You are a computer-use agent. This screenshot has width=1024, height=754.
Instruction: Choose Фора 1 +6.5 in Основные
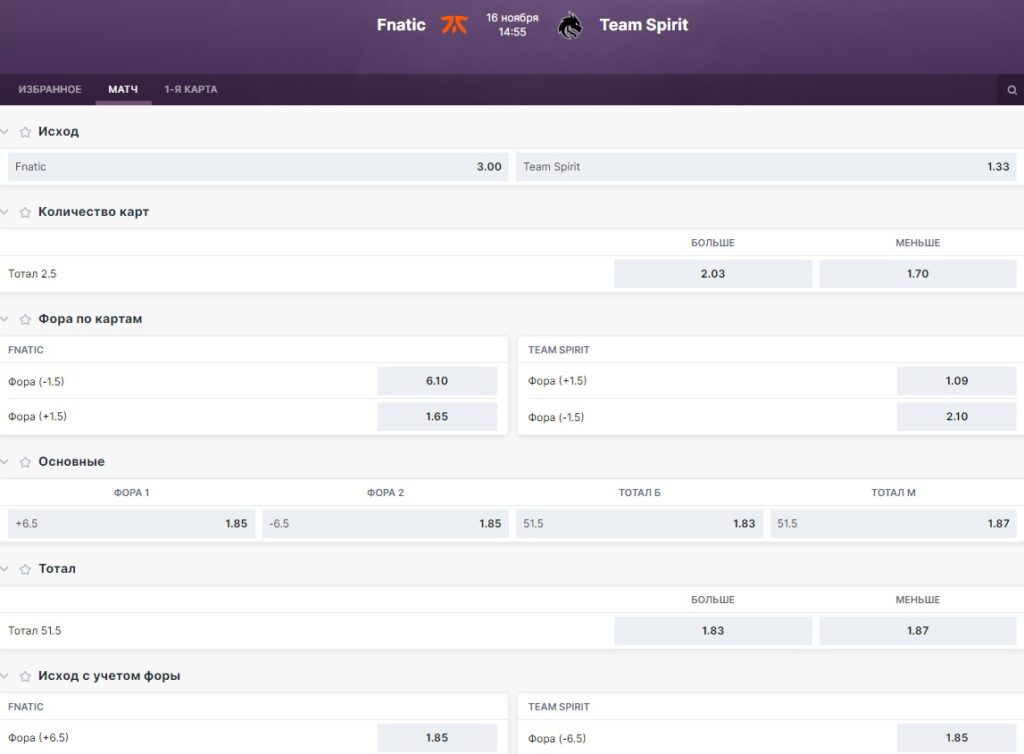131,524
